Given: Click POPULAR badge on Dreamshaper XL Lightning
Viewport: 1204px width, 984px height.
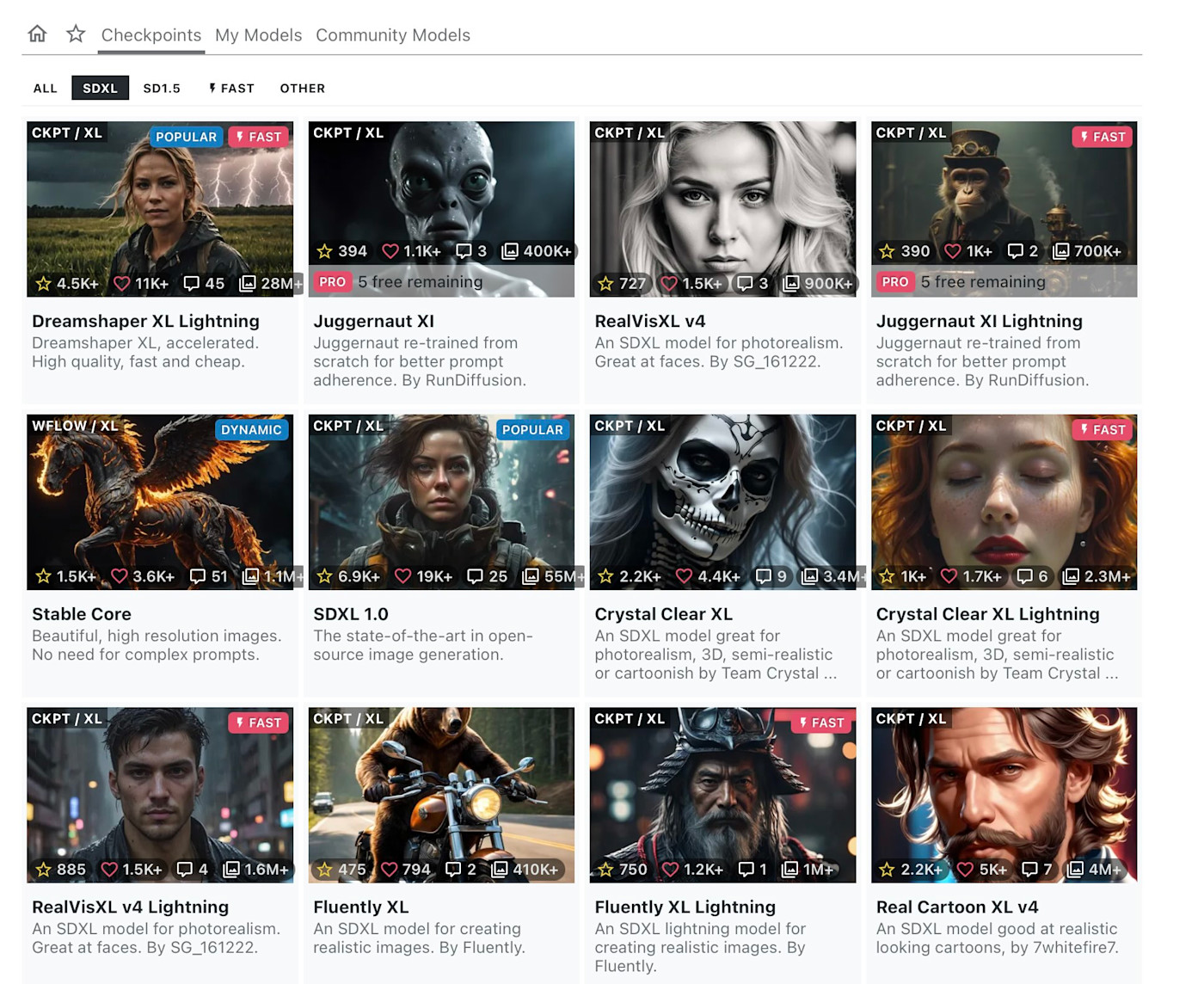Looking at the screenshot, I should (x=187, y=137).
